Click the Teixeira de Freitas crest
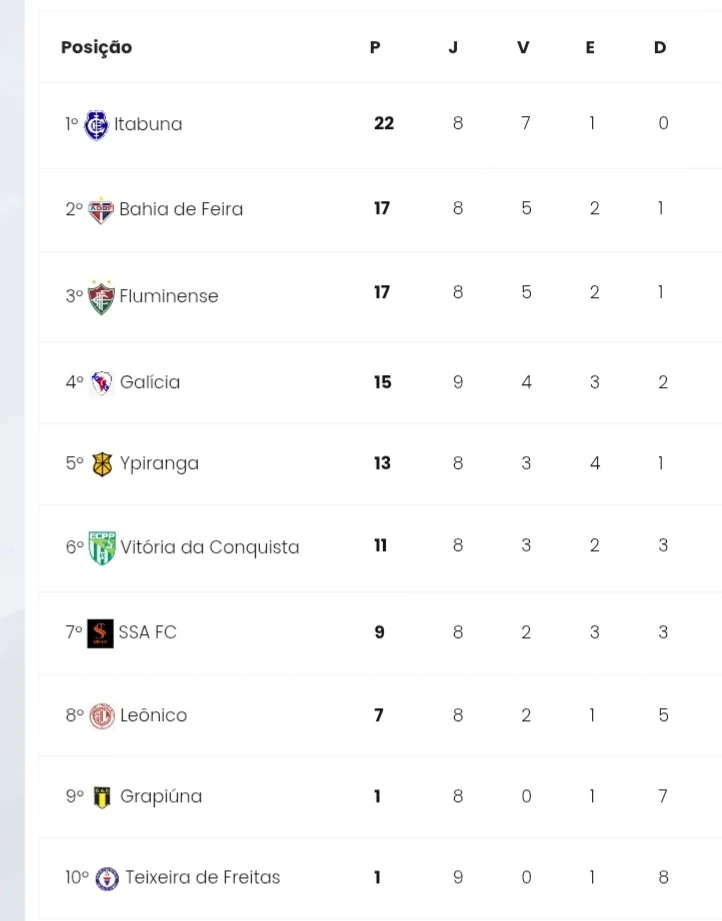 107,878
